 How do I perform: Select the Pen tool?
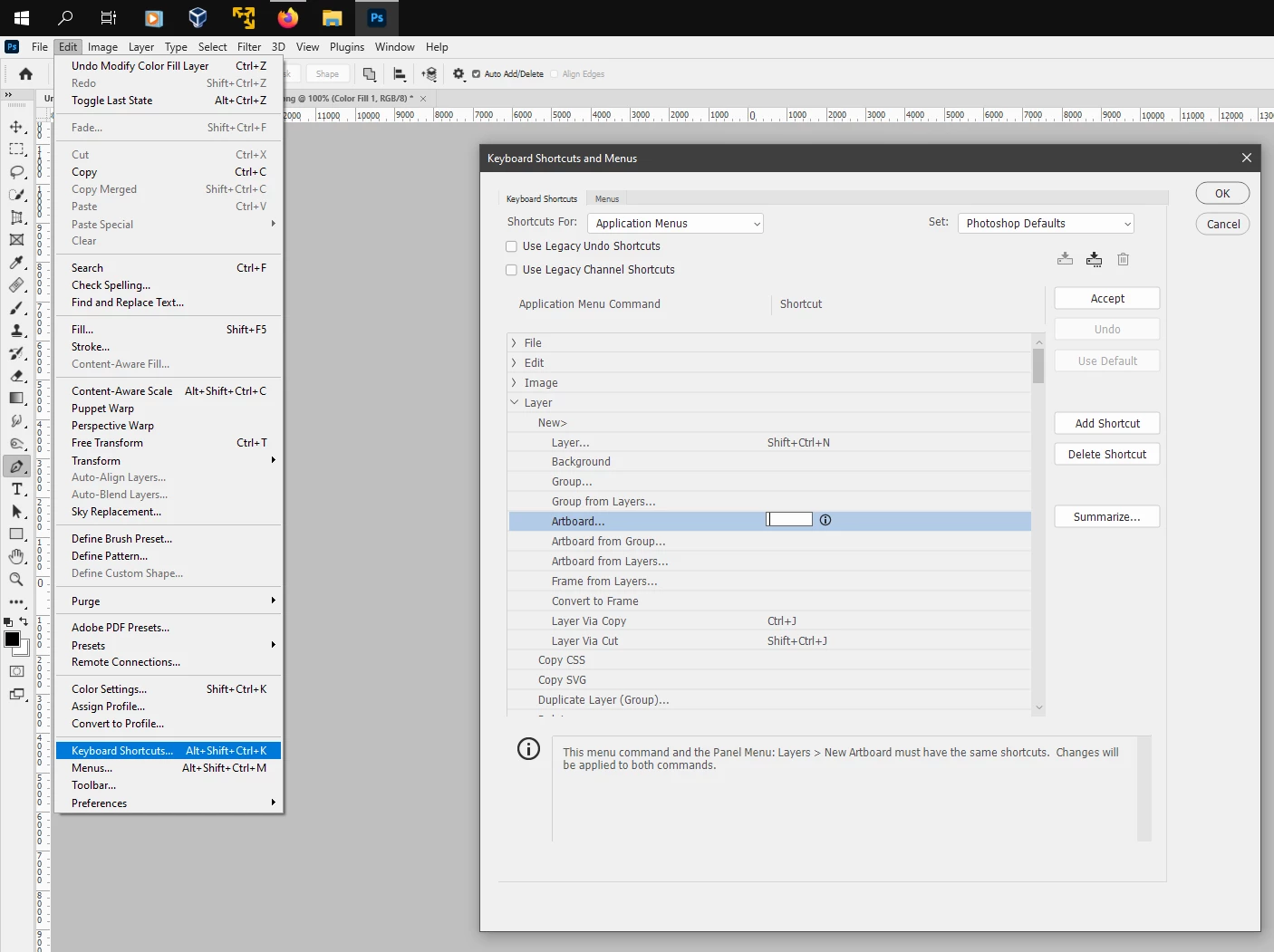click(x=16, y=466)
